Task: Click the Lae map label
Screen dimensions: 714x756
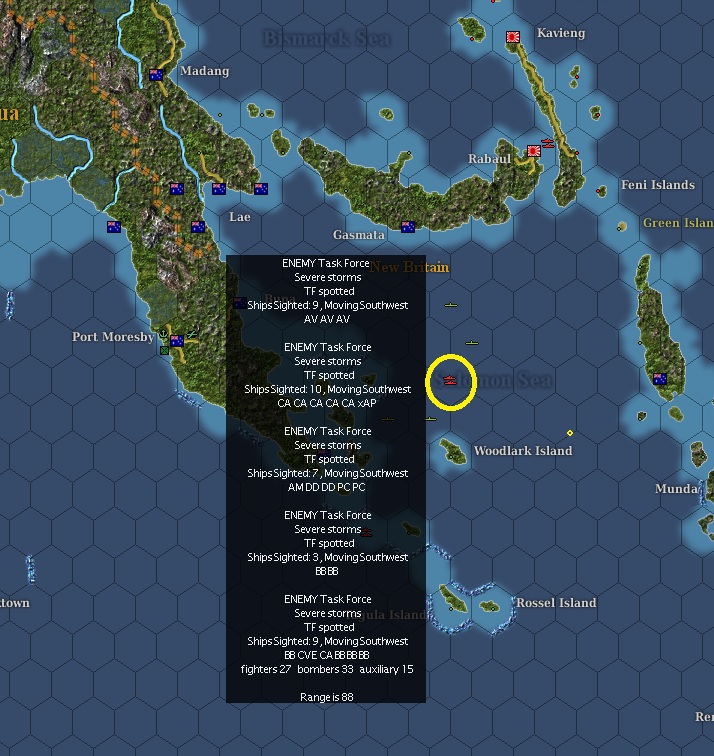Action: coord(240,216)
